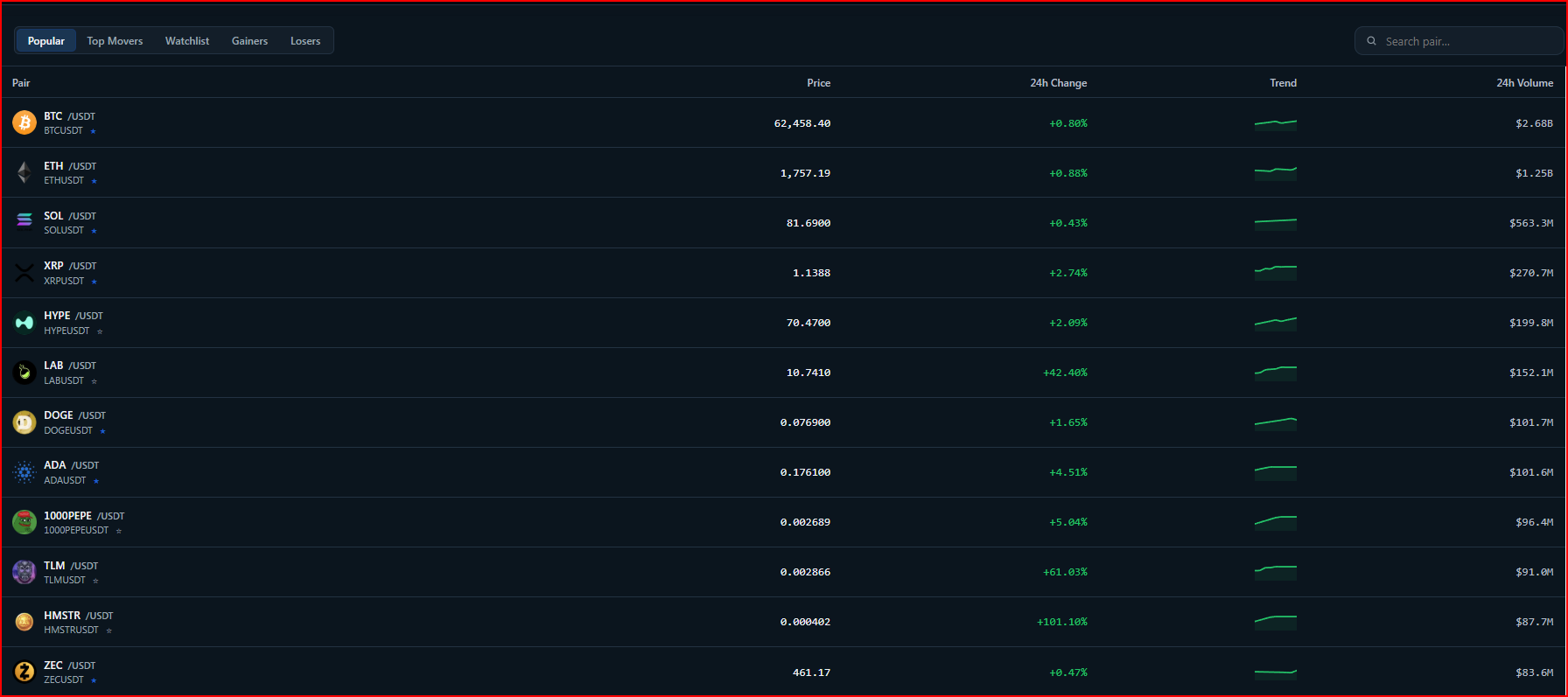1568x697 pixels.
Task: Sort the list by 24h Change header
Action: (x=1058, y=83)
